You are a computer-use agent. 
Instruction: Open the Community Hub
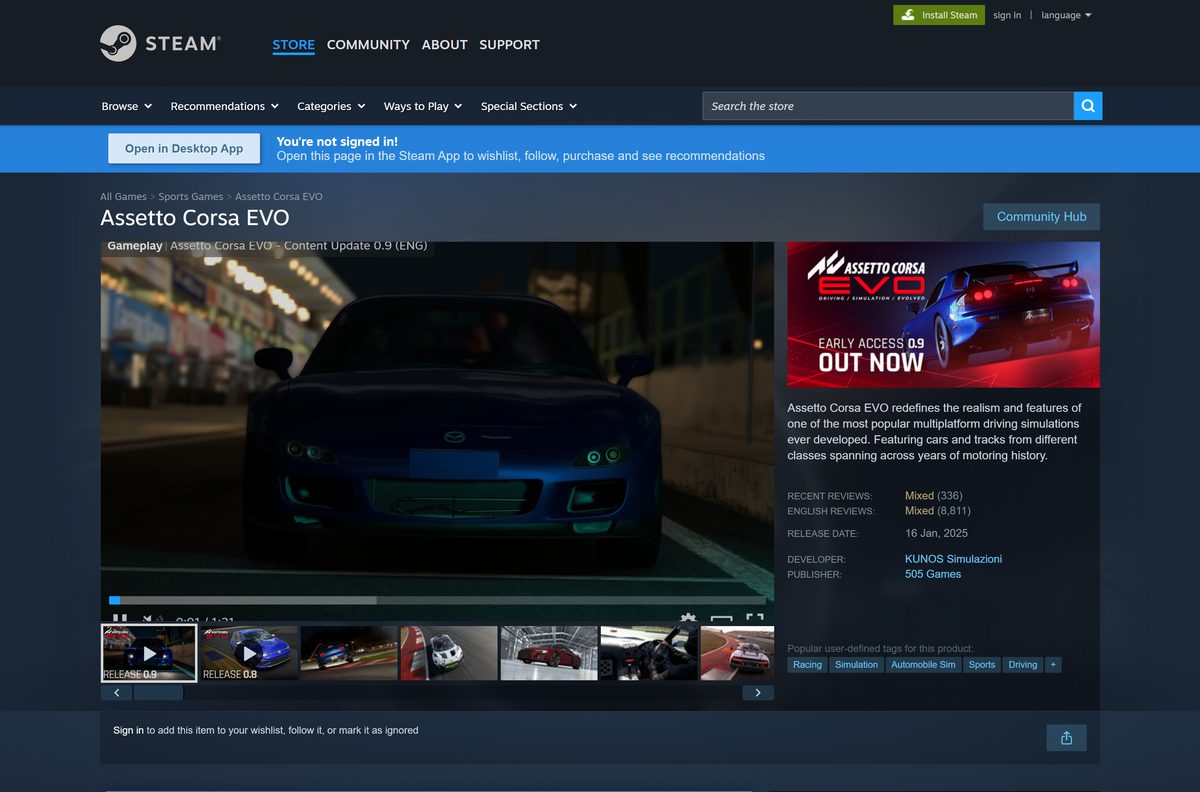[x=1041, y=216]
